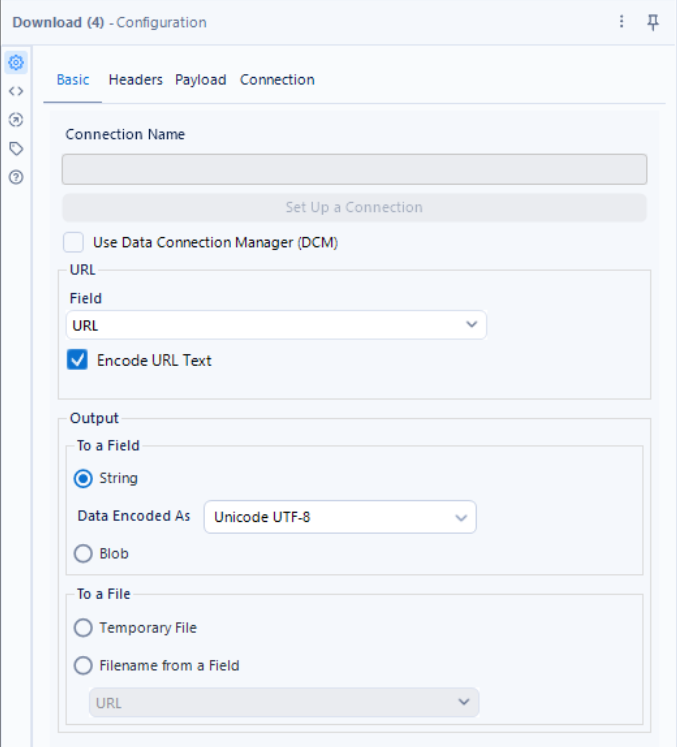Switch to the XML view icon

[x=16, y=91]
